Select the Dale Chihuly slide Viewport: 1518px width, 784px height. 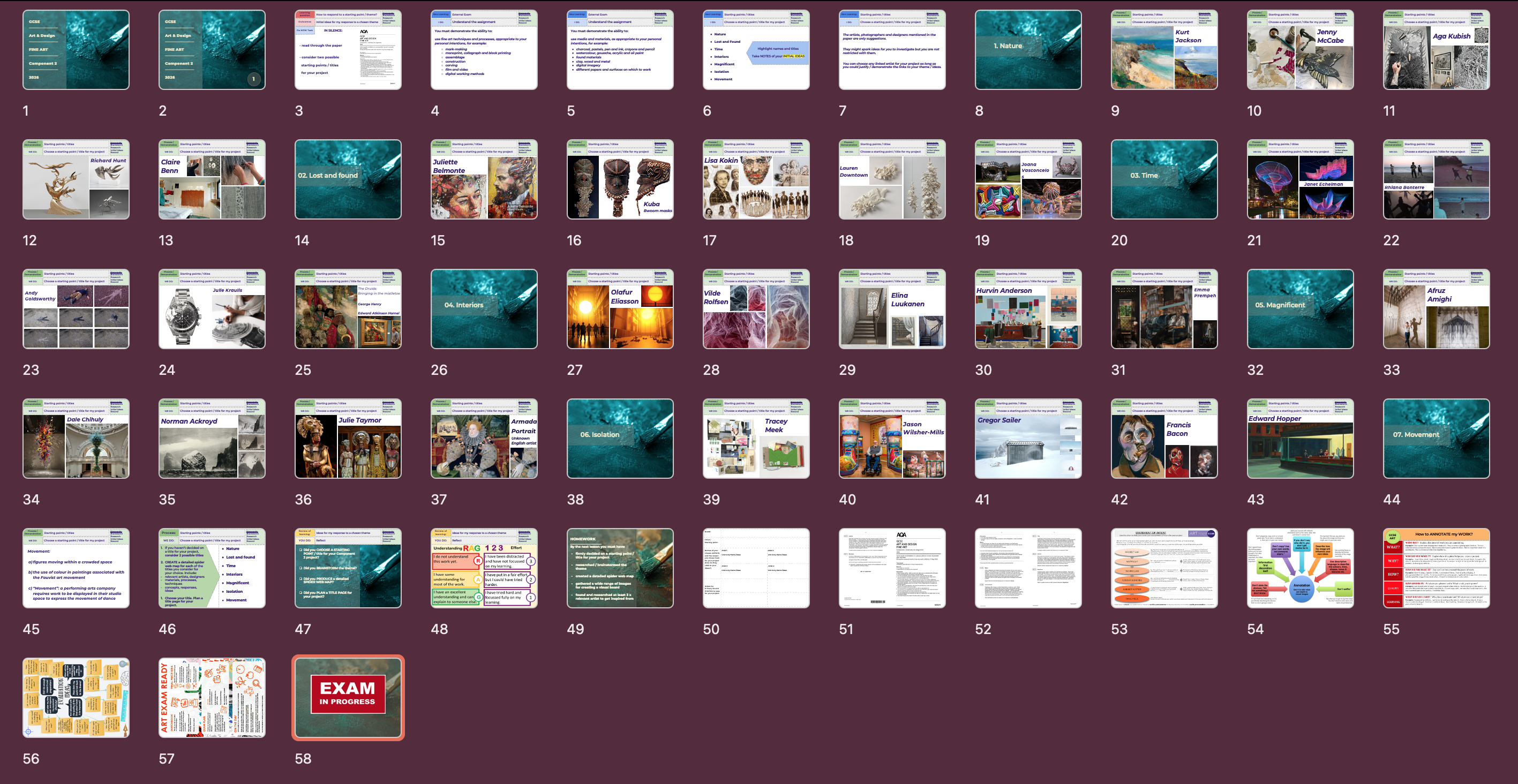pos(76,439)
